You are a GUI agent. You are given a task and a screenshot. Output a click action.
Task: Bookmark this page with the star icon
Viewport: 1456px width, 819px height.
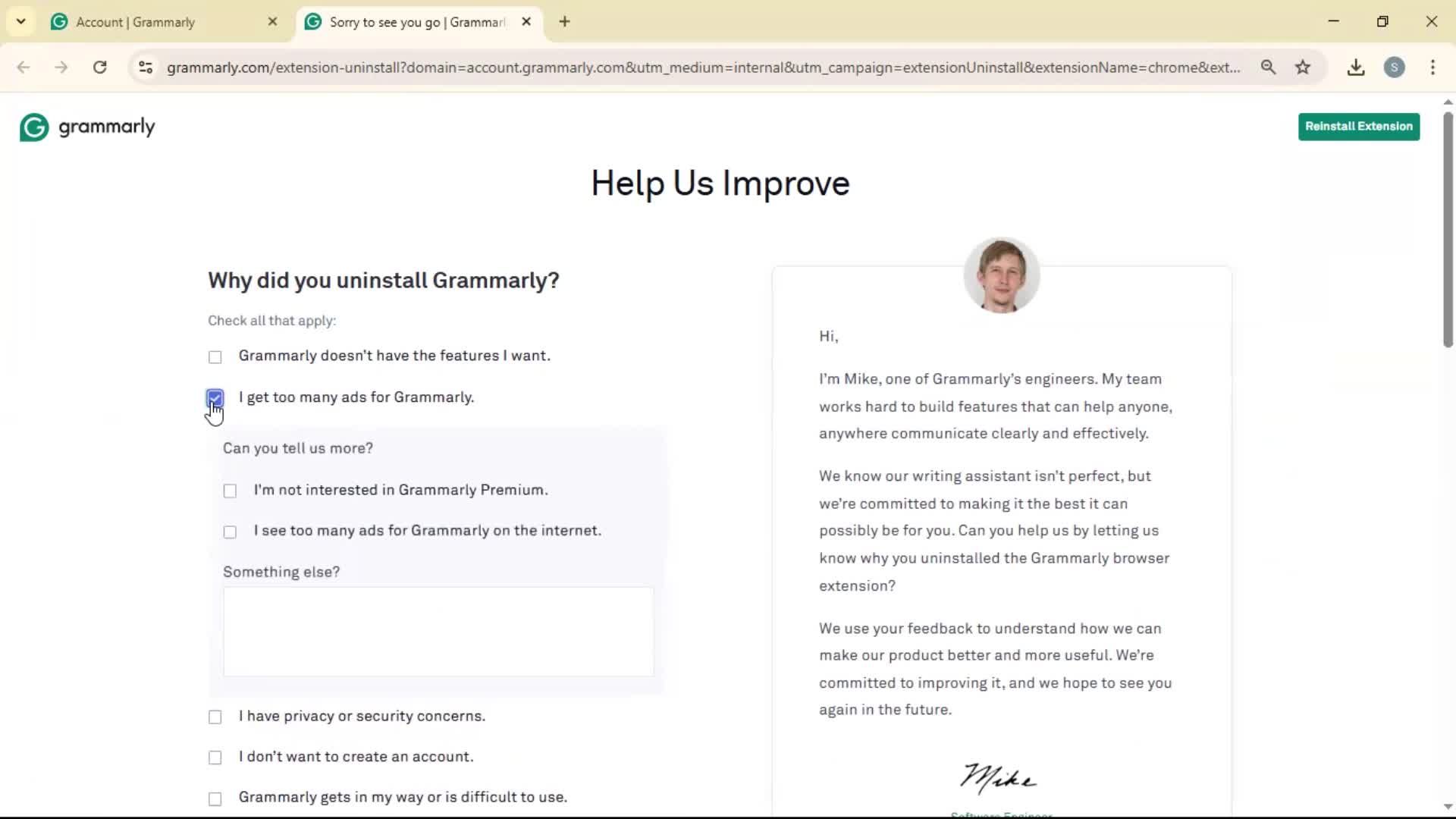pos(1303,67)
